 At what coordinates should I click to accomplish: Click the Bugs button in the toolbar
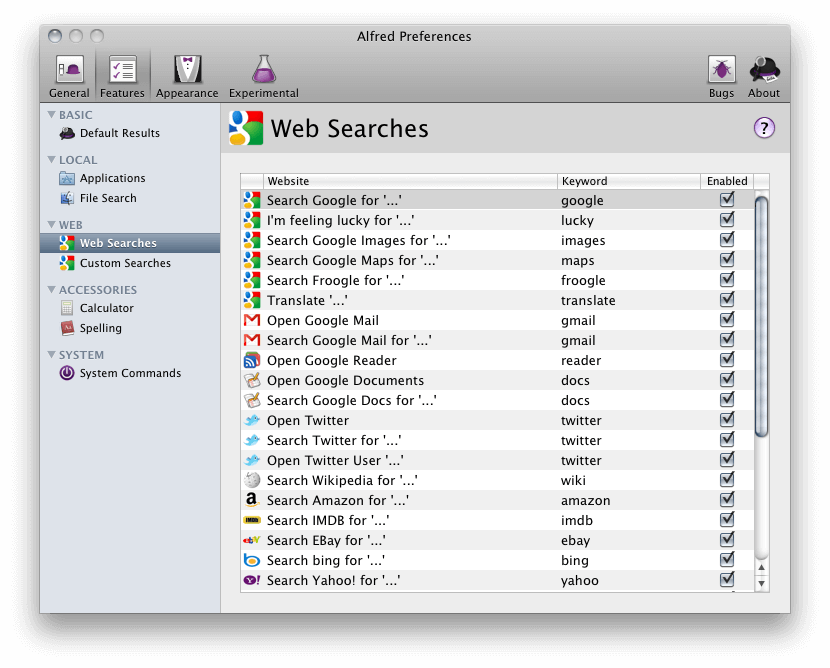click(721, 70)
